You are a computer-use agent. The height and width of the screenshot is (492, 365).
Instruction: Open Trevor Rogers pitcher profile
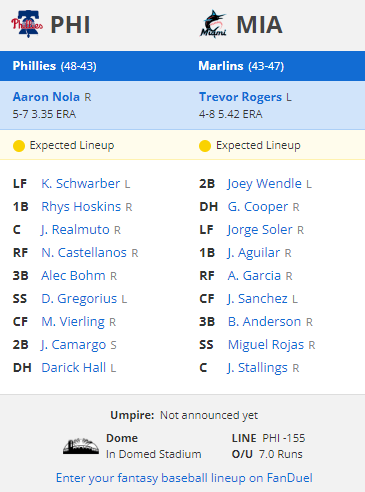tap(240, 97)
